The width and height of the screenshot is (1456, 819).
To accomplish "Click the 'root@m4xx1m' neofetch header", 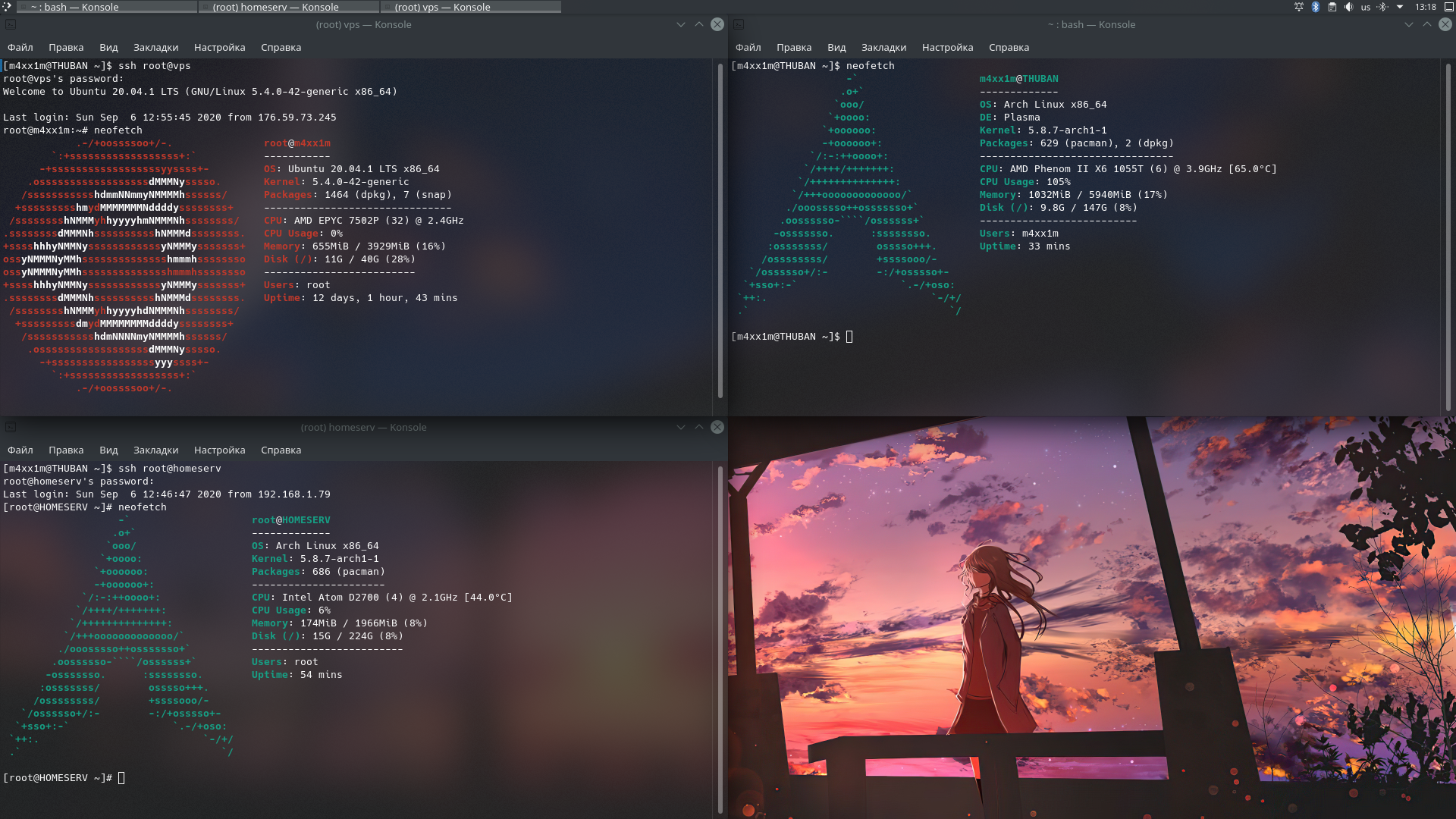I will coord(297,143).
